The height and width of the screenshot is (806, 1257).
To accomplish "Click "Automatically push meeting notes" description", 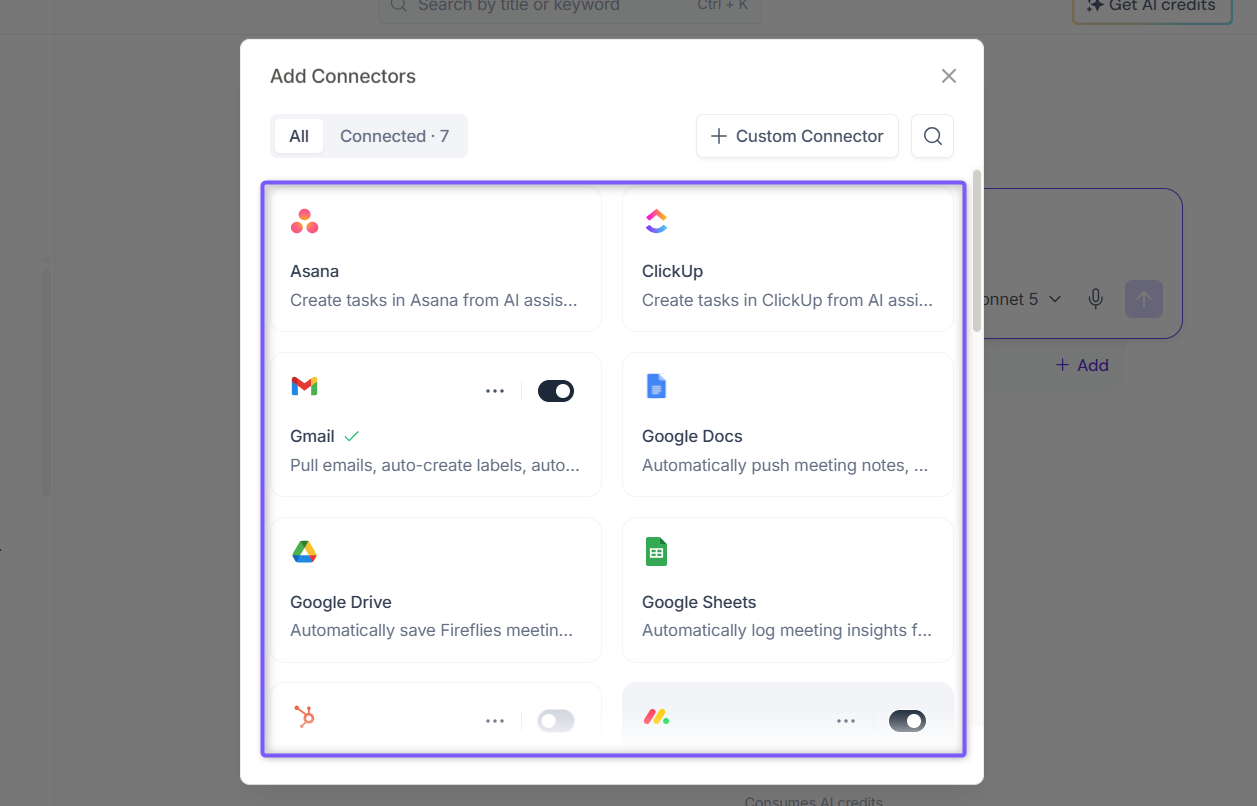I will 785,465.
